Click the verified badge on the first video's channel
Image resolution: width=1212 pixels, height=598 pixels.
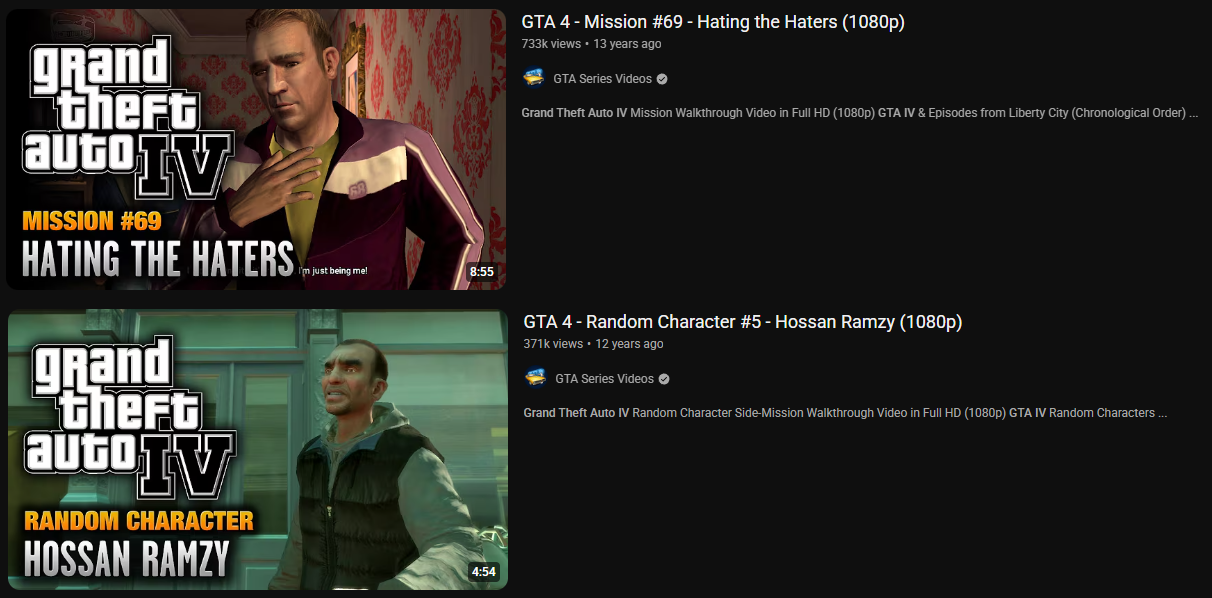click(x=662, y=79)
